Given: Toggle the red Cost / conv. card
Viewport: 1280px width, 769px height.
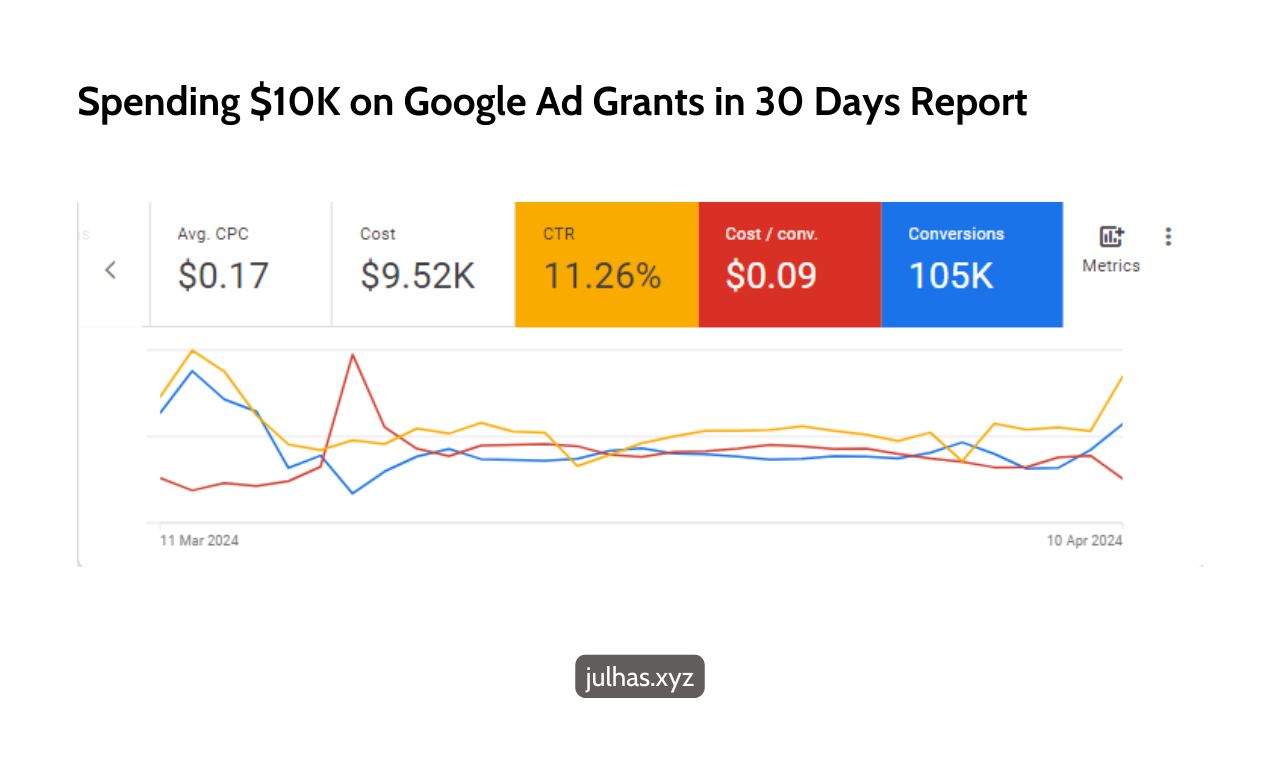Looking at the screenshot, I should click(x=789, y=264).
